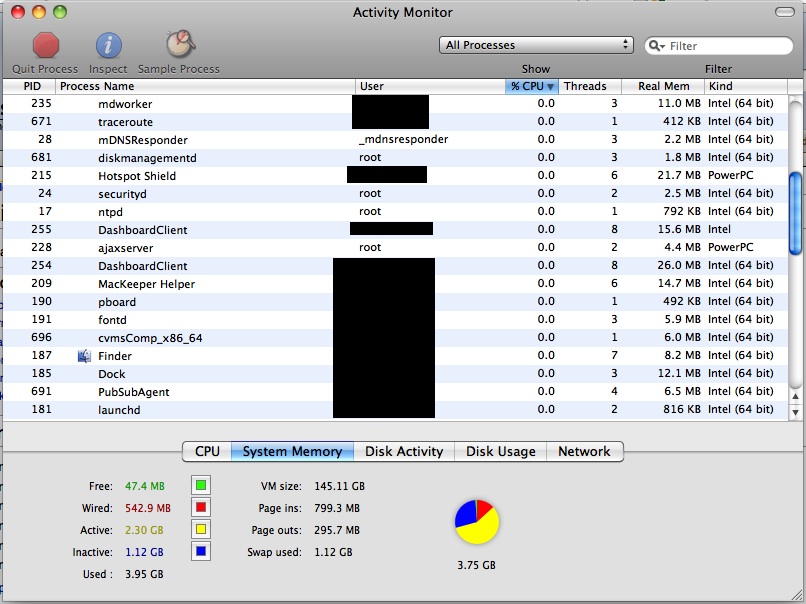This screenshot has width=806, height=604.
Task: Click the Sample Process icon
Action: [x=180, y=44]
